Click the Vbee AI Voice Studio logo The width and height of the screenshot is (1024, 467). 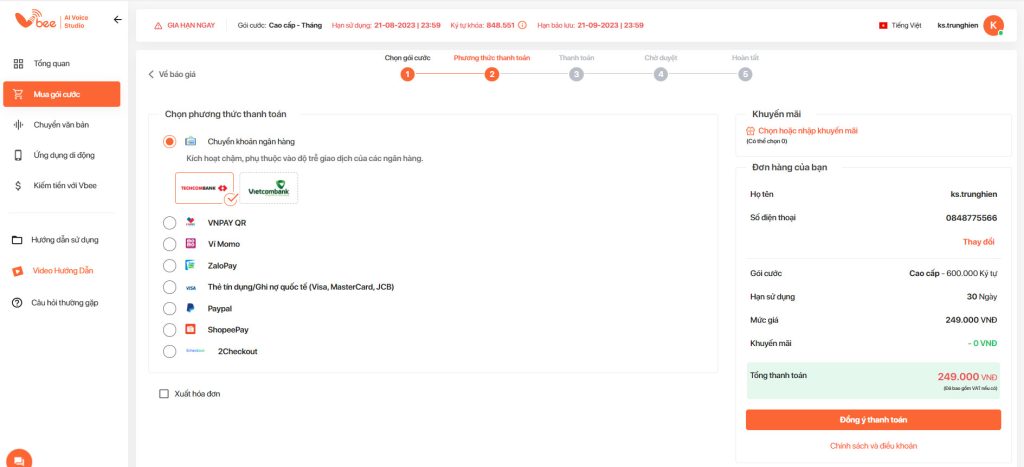click(x=50, y=20)
